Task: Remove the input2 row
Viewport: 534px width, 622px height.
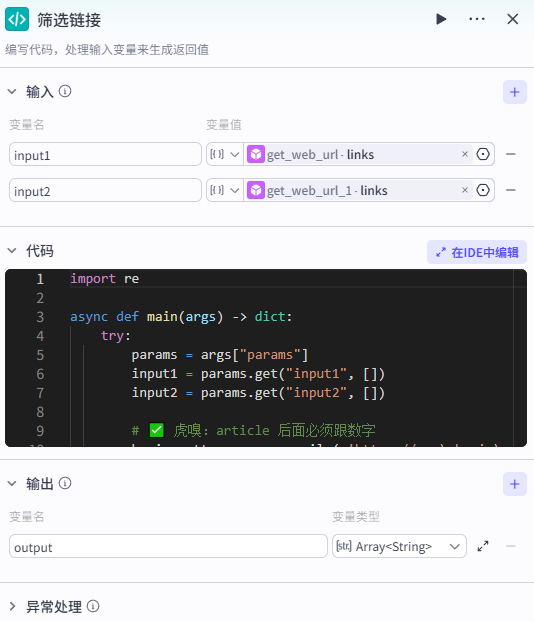Action: [x=511, y=190]
